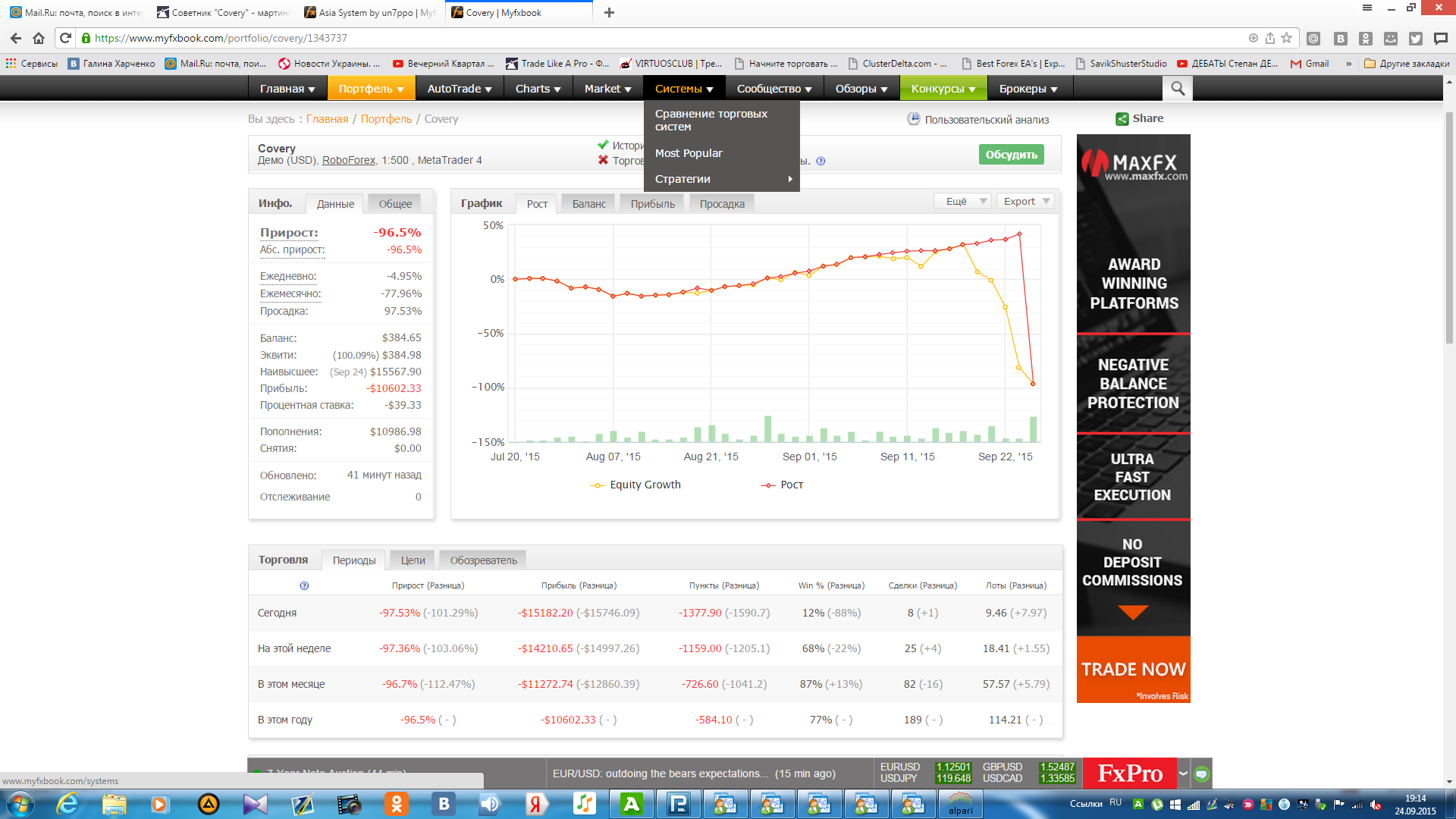Open Internet Explorer from the taskbar

pyautogui.click(x=67, y=804)
